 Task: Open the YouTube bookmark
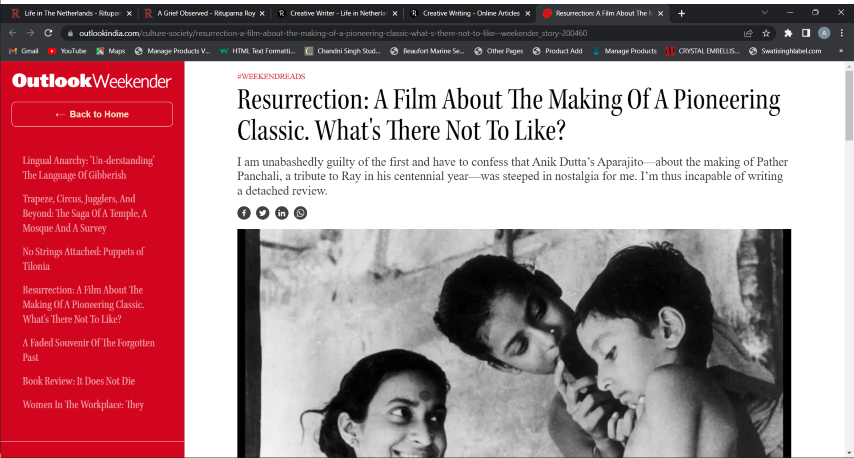67,51
